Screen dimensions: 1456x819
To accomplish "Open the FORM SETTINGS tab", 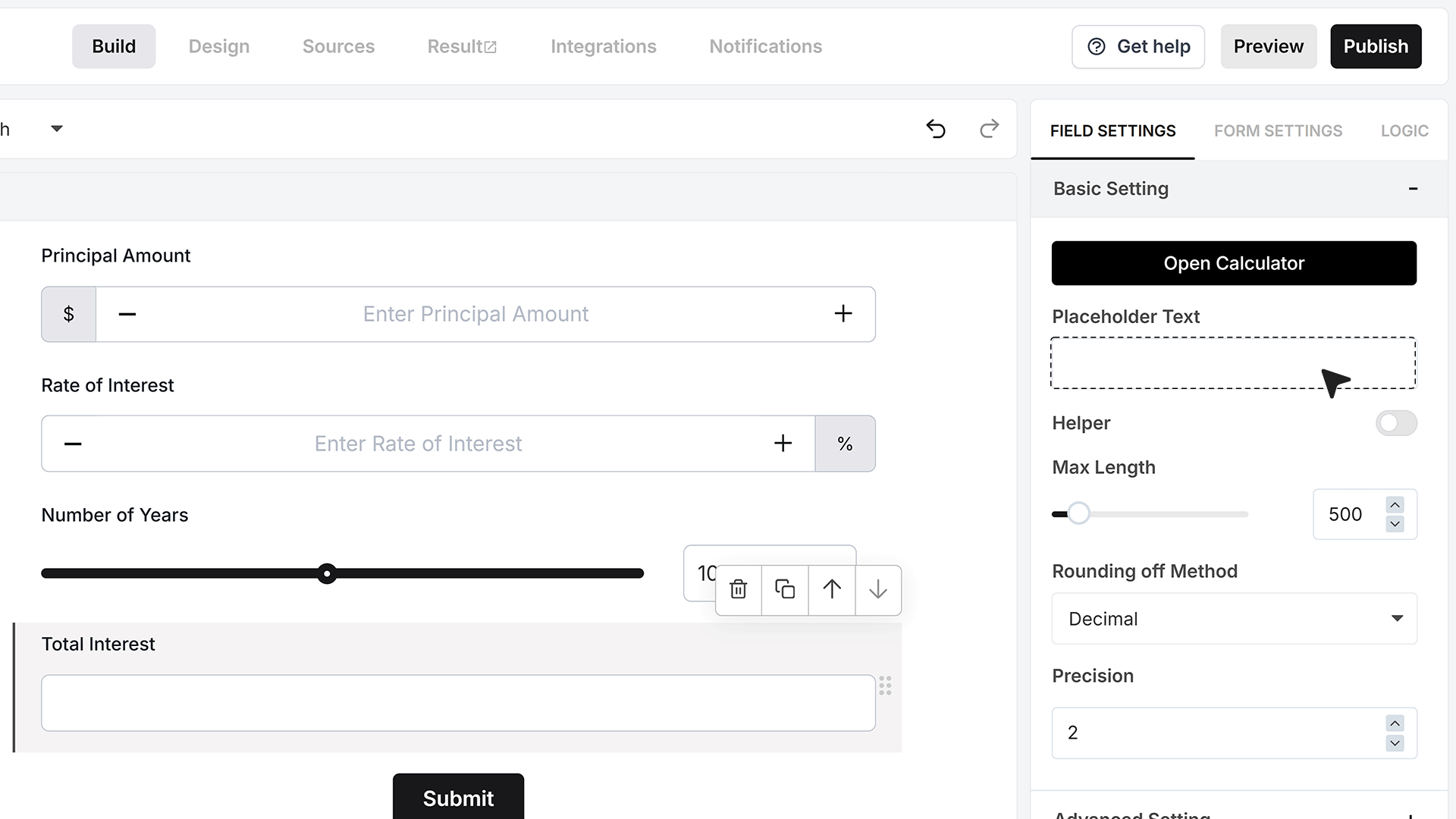I will click(1278, 130).
